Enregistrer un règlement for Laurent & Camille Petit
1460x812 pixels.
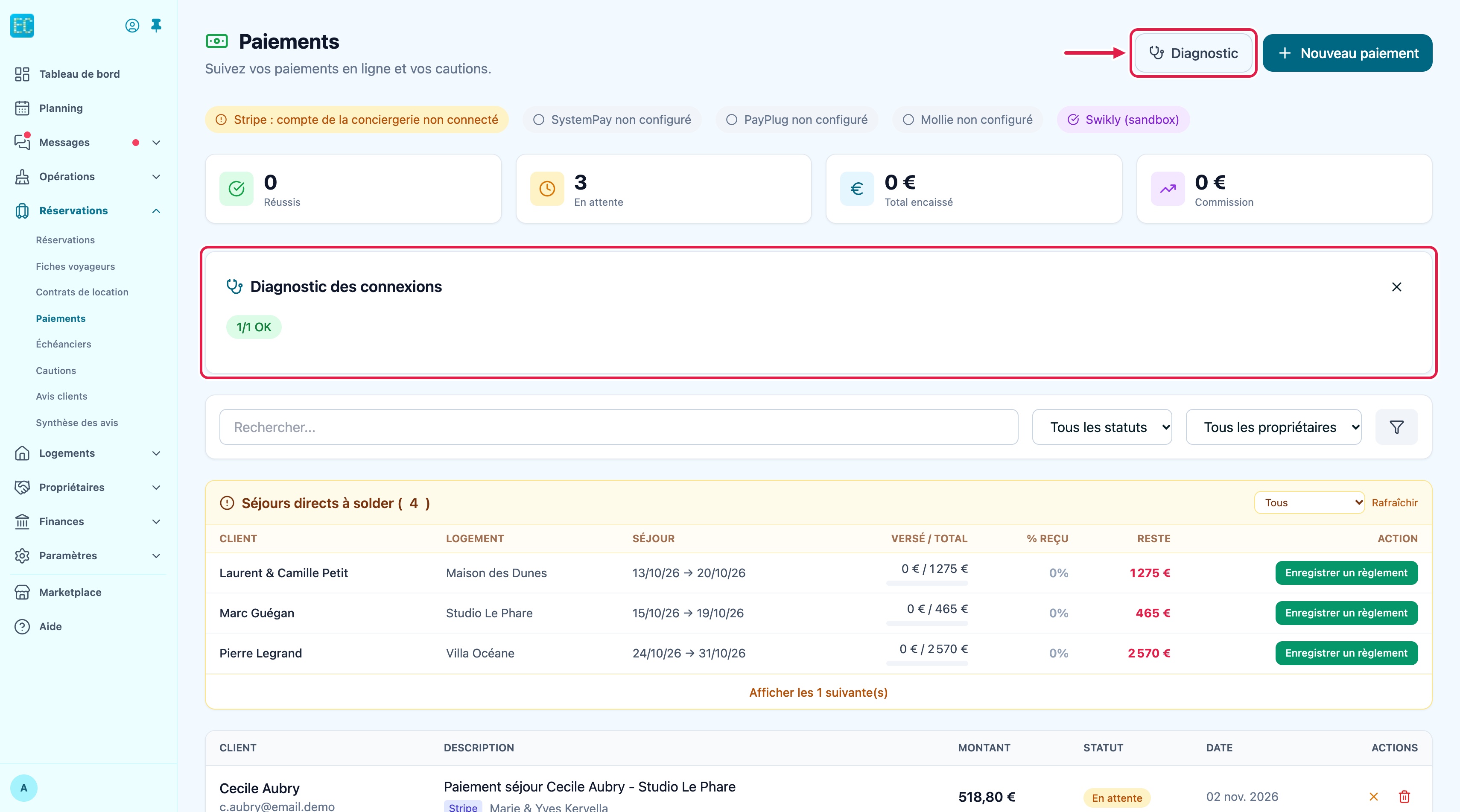pos(1346,573)
